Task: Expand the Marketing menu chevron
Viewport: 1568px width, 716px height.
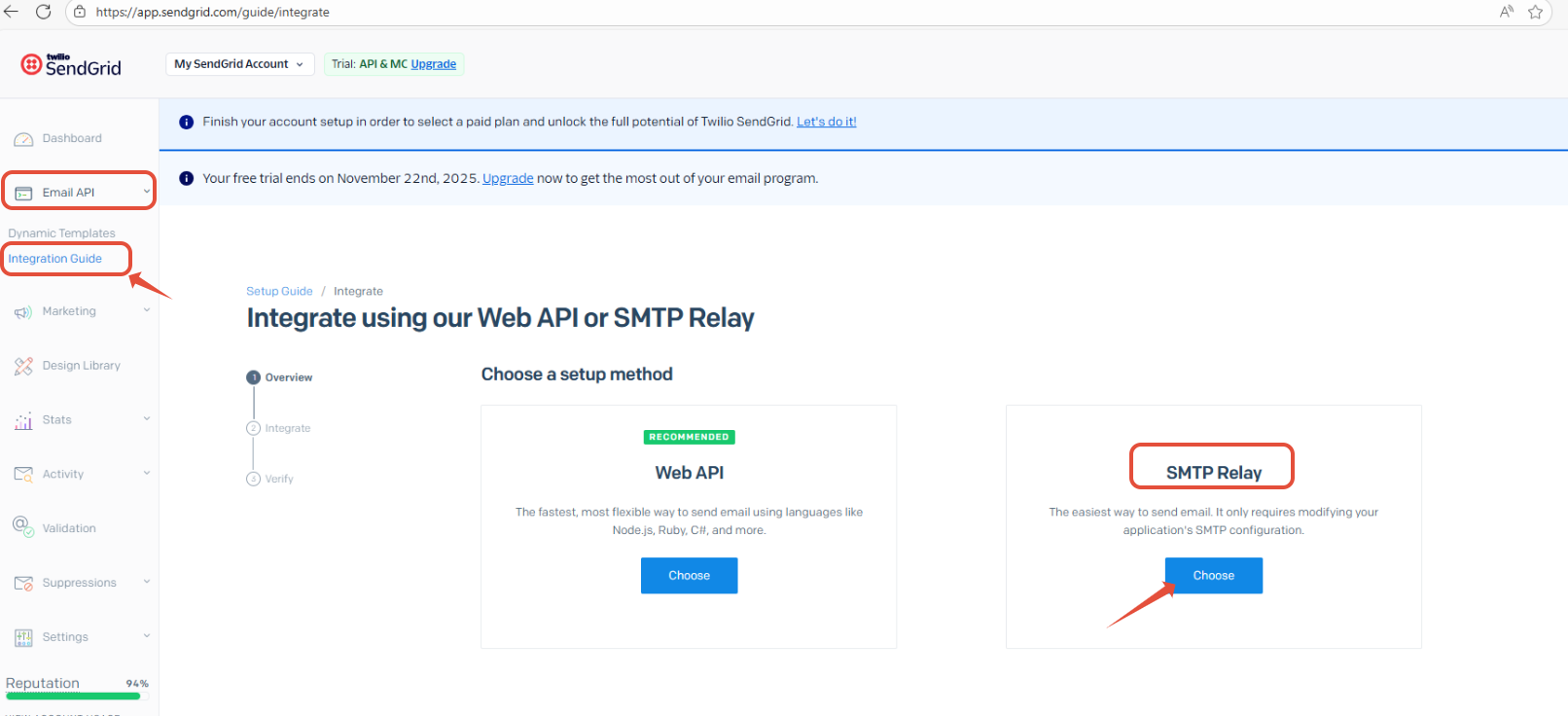Action: click(147, 310)
